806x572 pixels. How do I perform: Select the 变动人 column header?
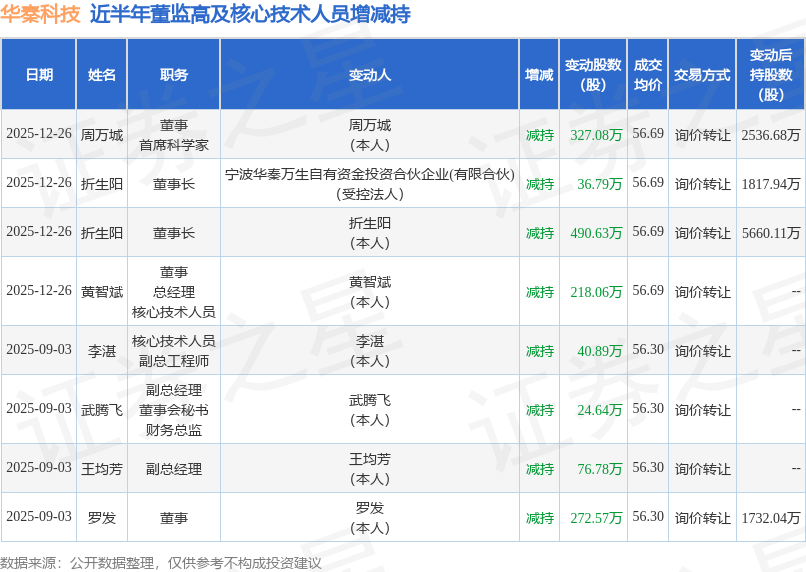(370, 75)
